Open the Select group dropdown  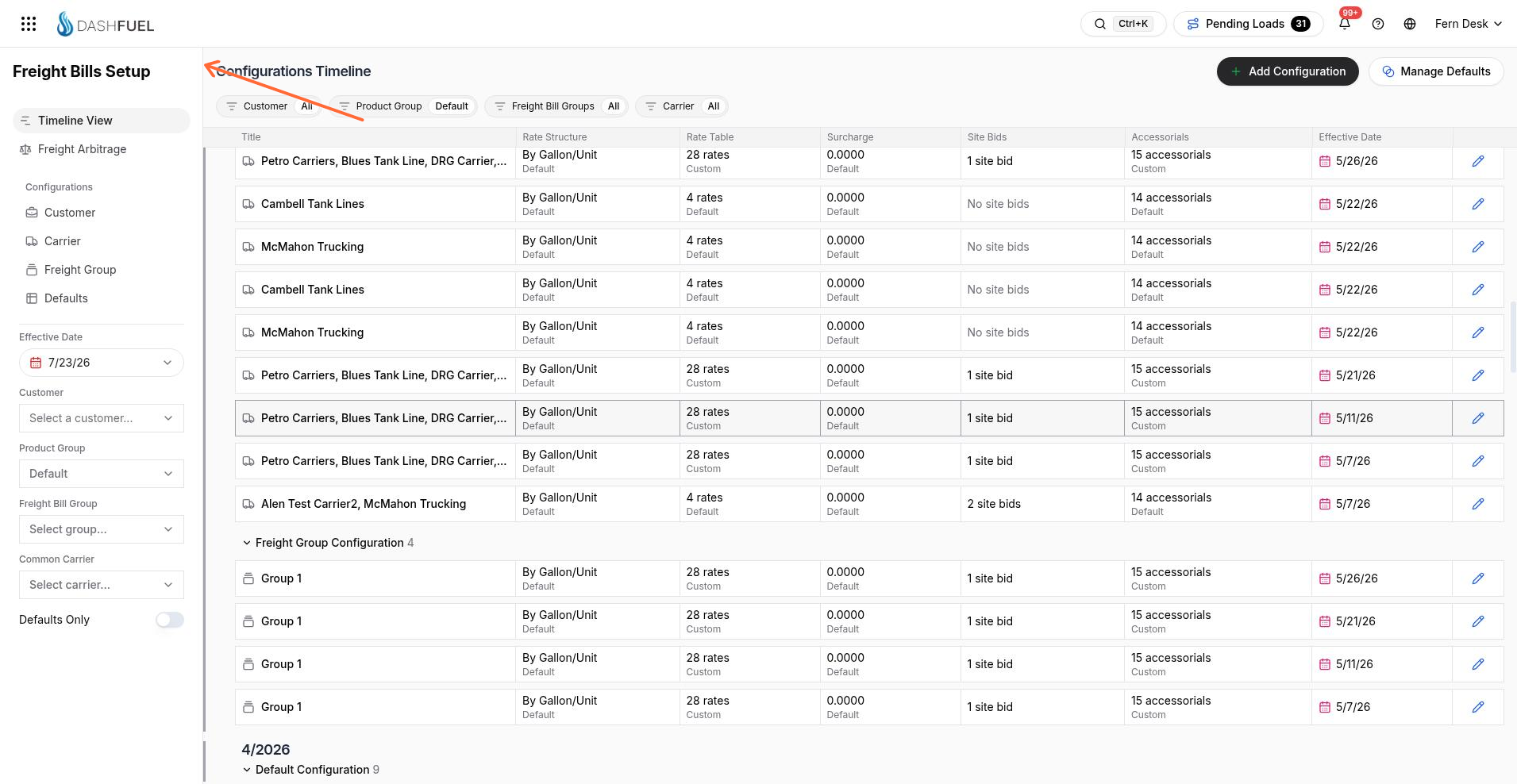(102, 529)
